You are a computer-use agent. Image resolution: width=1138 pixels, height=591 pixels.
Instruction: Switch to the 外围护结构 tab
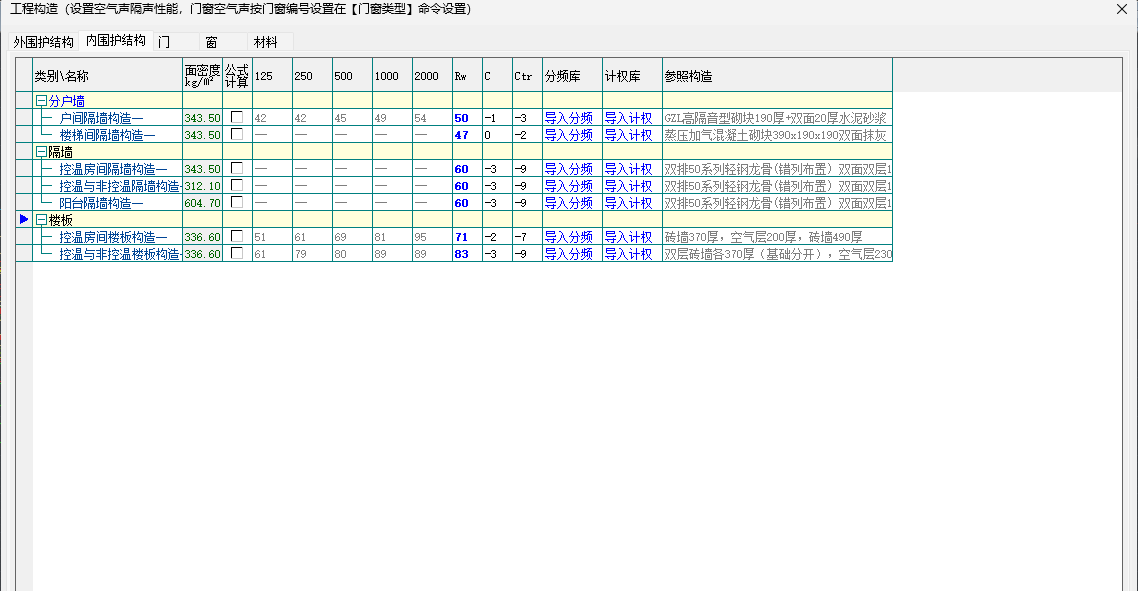(x=43, y=42)
